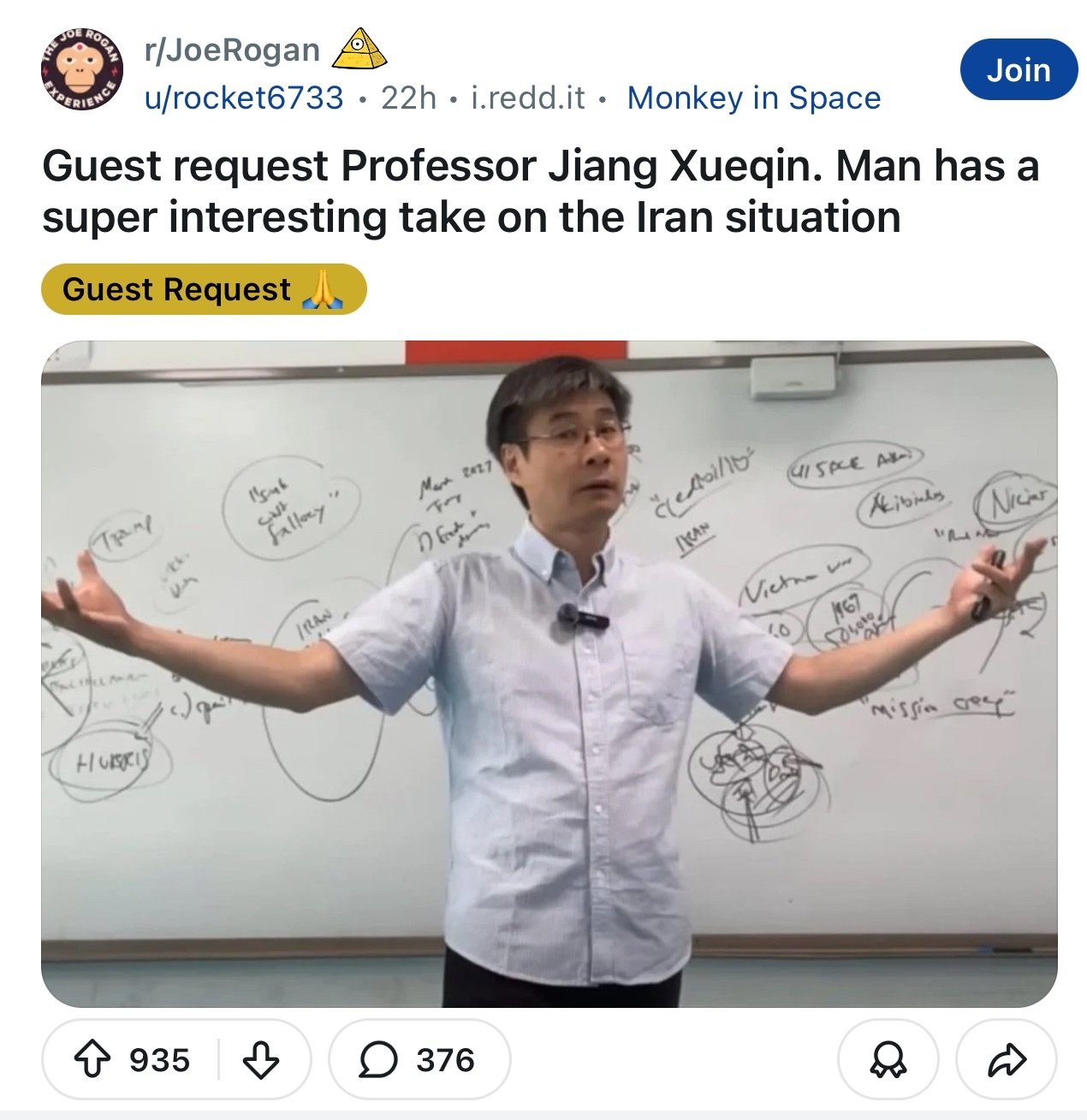Screen dimensions: 1087x1120
Task: Tap the 935 vote score
Action: [159, 1061]
